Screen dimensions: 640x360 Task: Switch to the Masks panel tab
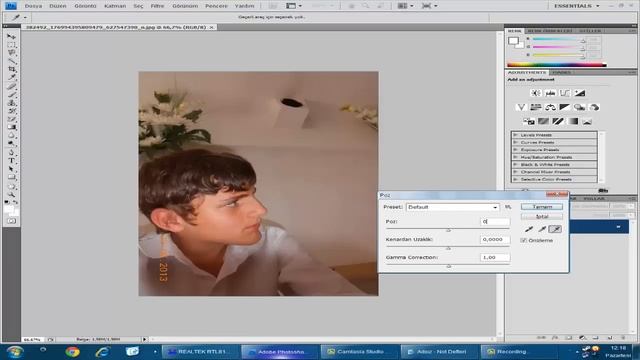[x=561, y=72]
